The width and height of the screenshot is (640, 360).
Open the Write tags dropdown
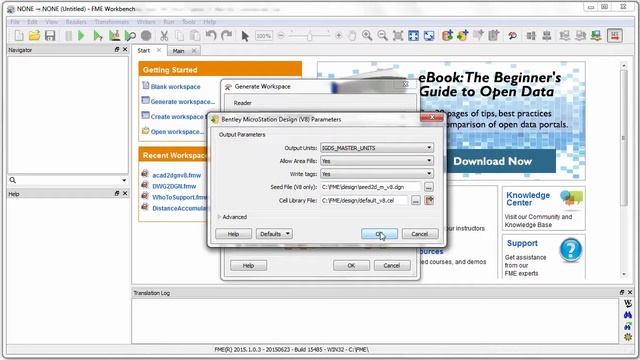tap(377, 174)
